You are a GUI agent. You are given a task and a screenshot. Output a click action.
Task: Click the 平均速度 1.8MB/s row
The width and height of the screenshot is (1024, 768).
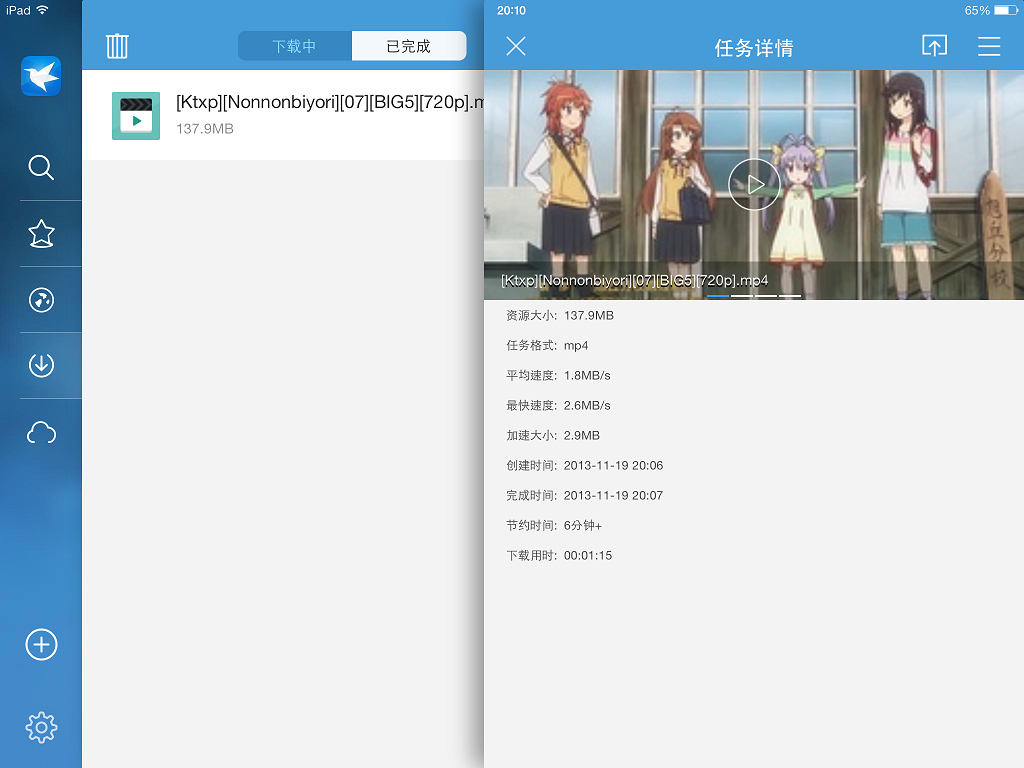pos(558,376)
